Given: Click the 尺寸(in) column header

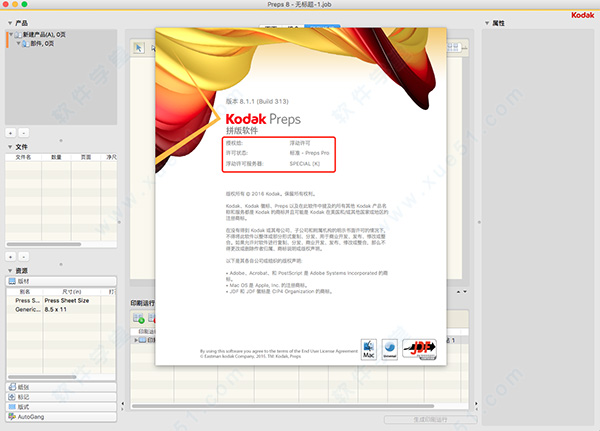Looking at the screenshot, I should coord(72,292).
